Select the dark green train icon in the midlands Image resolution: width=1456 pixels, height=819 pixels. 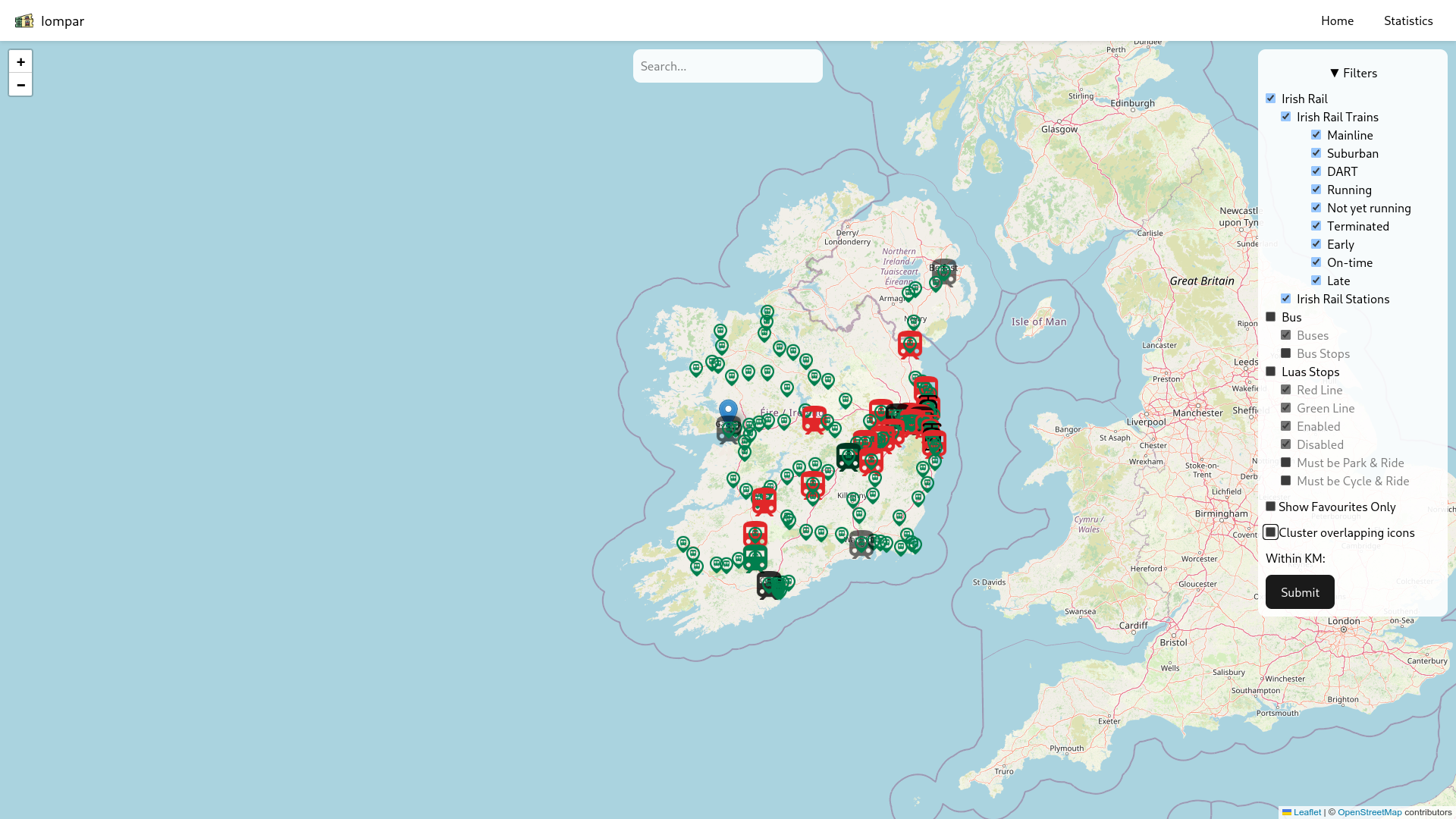coord(849,457)
